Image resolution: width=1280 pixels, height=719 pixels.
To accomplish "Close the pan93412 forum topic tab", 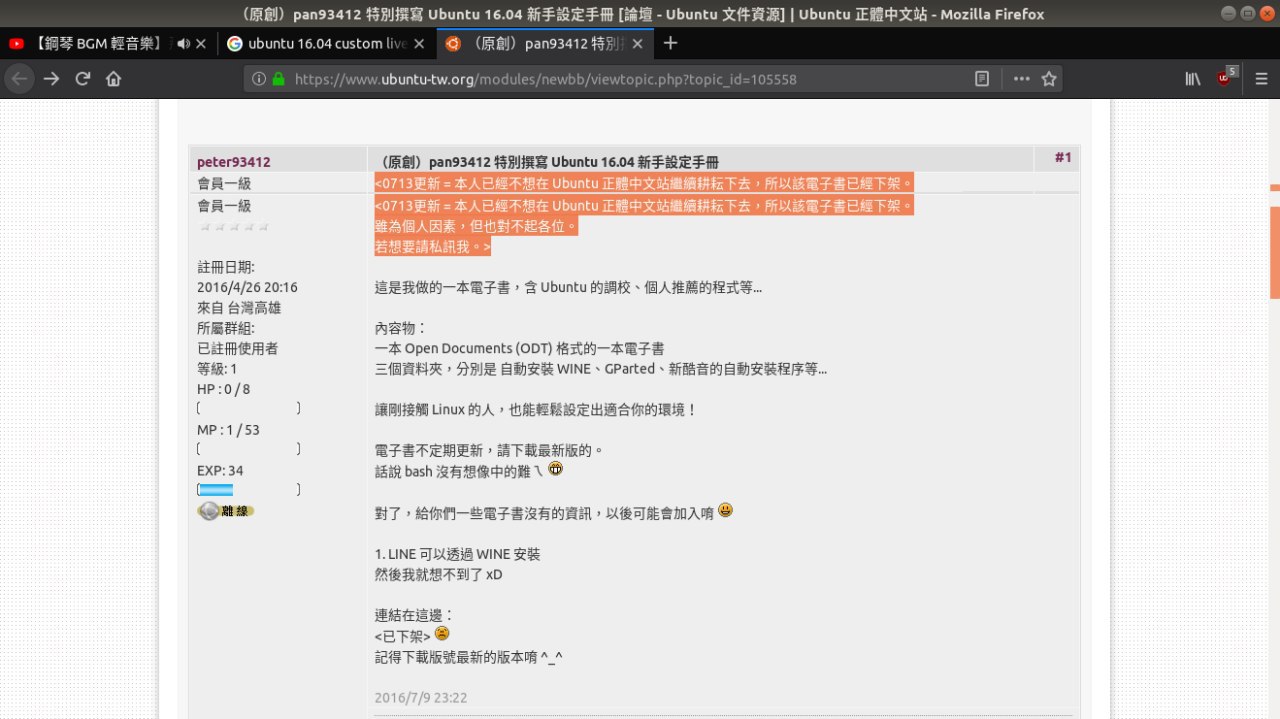I will pos(637,44).
